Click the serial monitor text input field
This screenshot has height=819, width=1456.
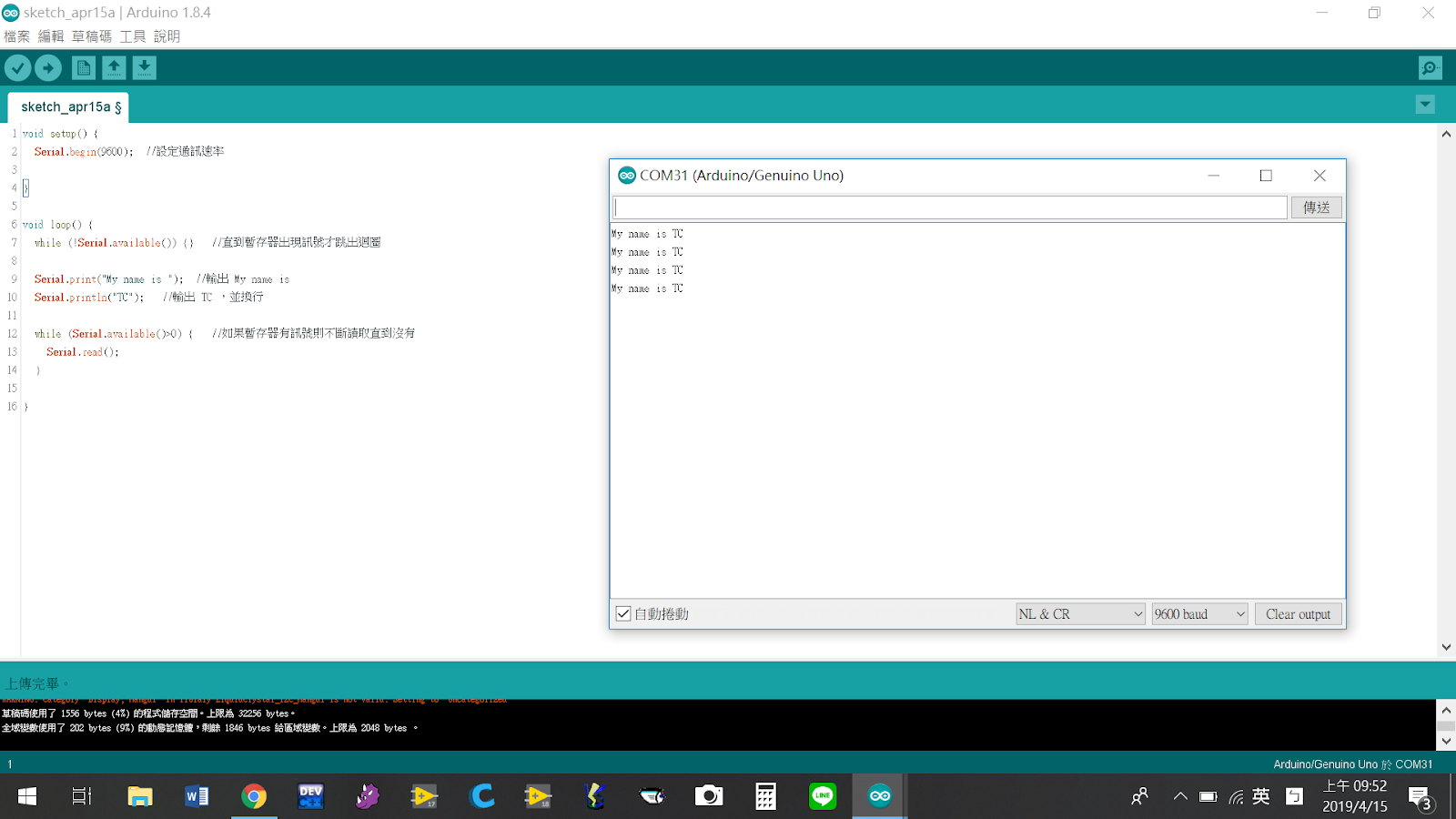tap(950, 207)
